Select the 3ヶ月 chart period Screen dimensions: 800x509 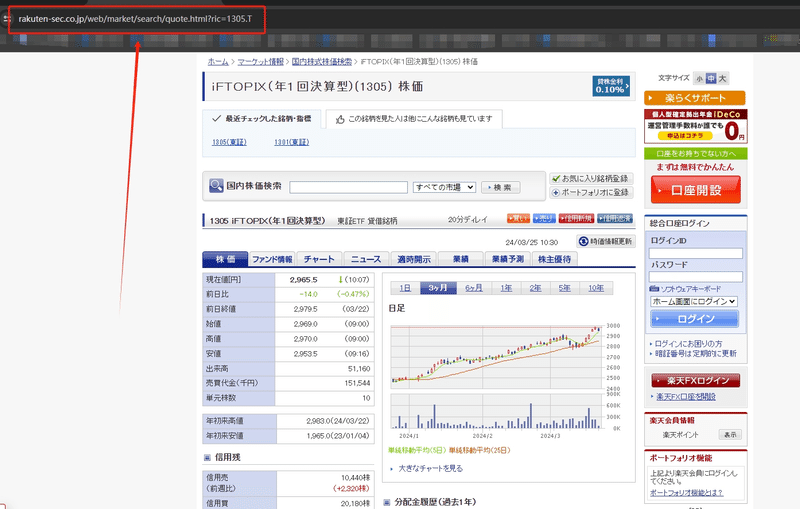(438, 288)
